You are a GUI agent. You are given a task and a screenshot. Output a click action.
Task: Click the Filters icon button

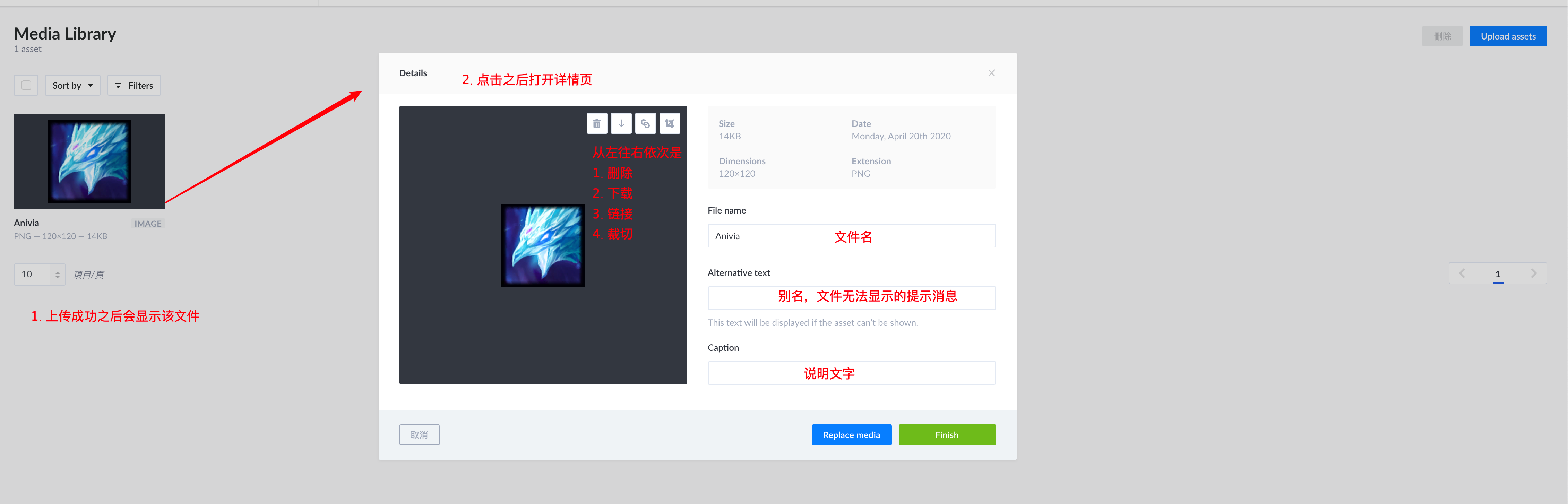(134, 86)
